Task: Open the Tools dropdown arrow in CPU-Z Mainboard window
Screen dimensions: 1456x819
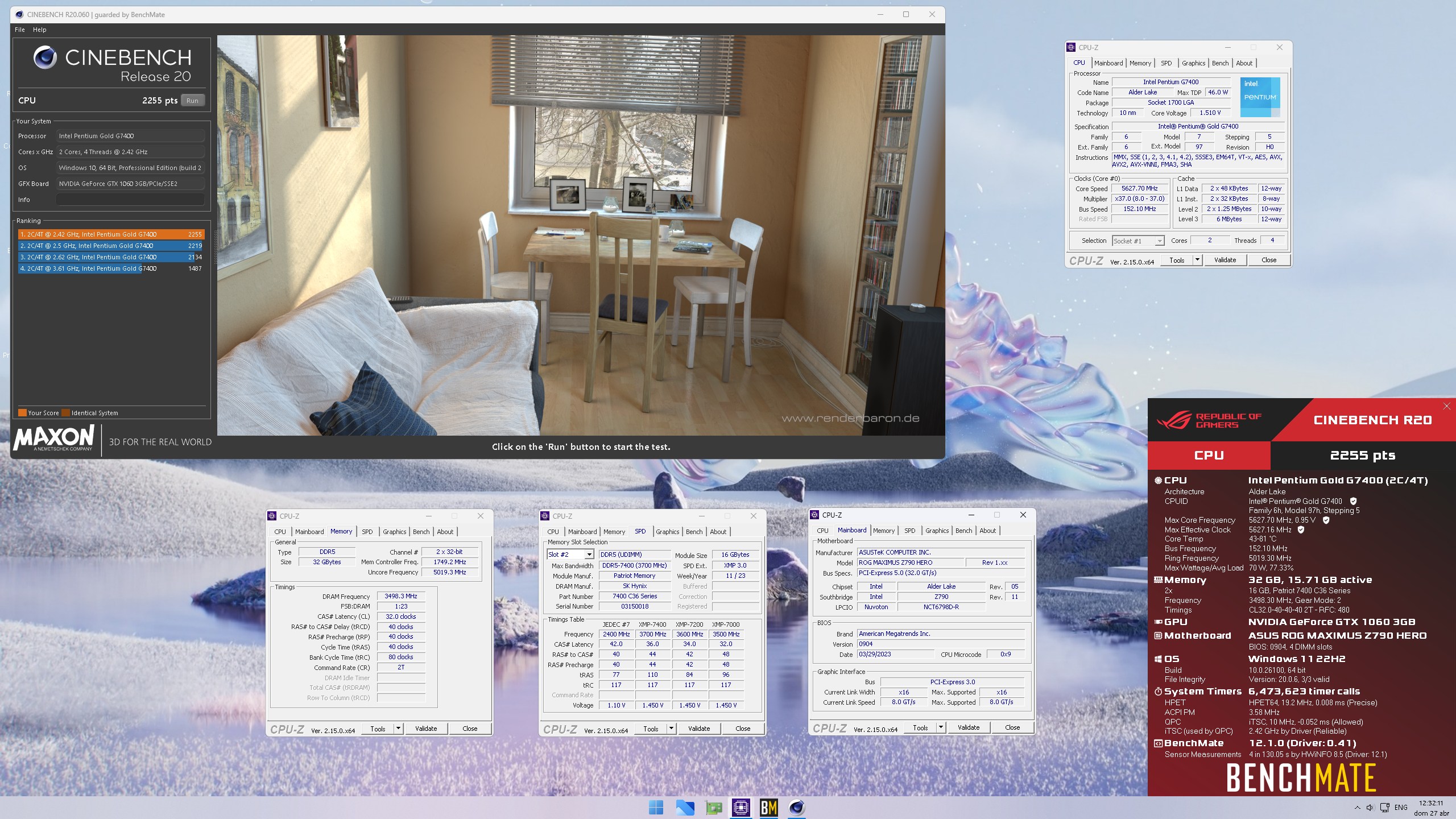Action: coord(941,727)
